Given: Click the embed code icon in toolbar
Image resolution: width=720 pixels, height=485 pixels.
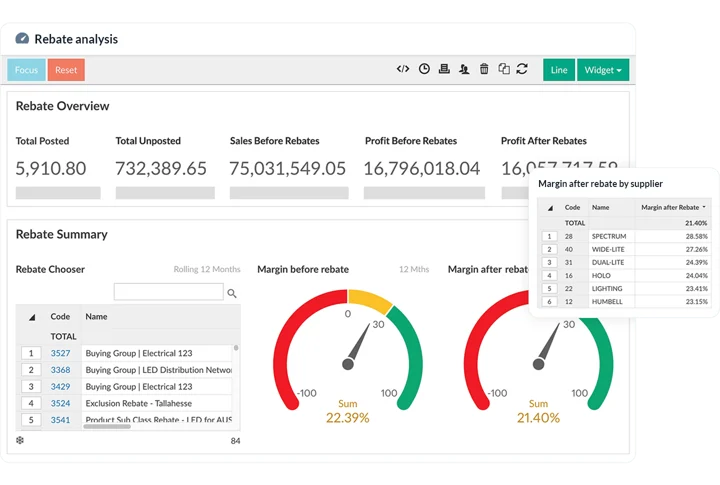Looking at the screenshot, I should point(403,69).
